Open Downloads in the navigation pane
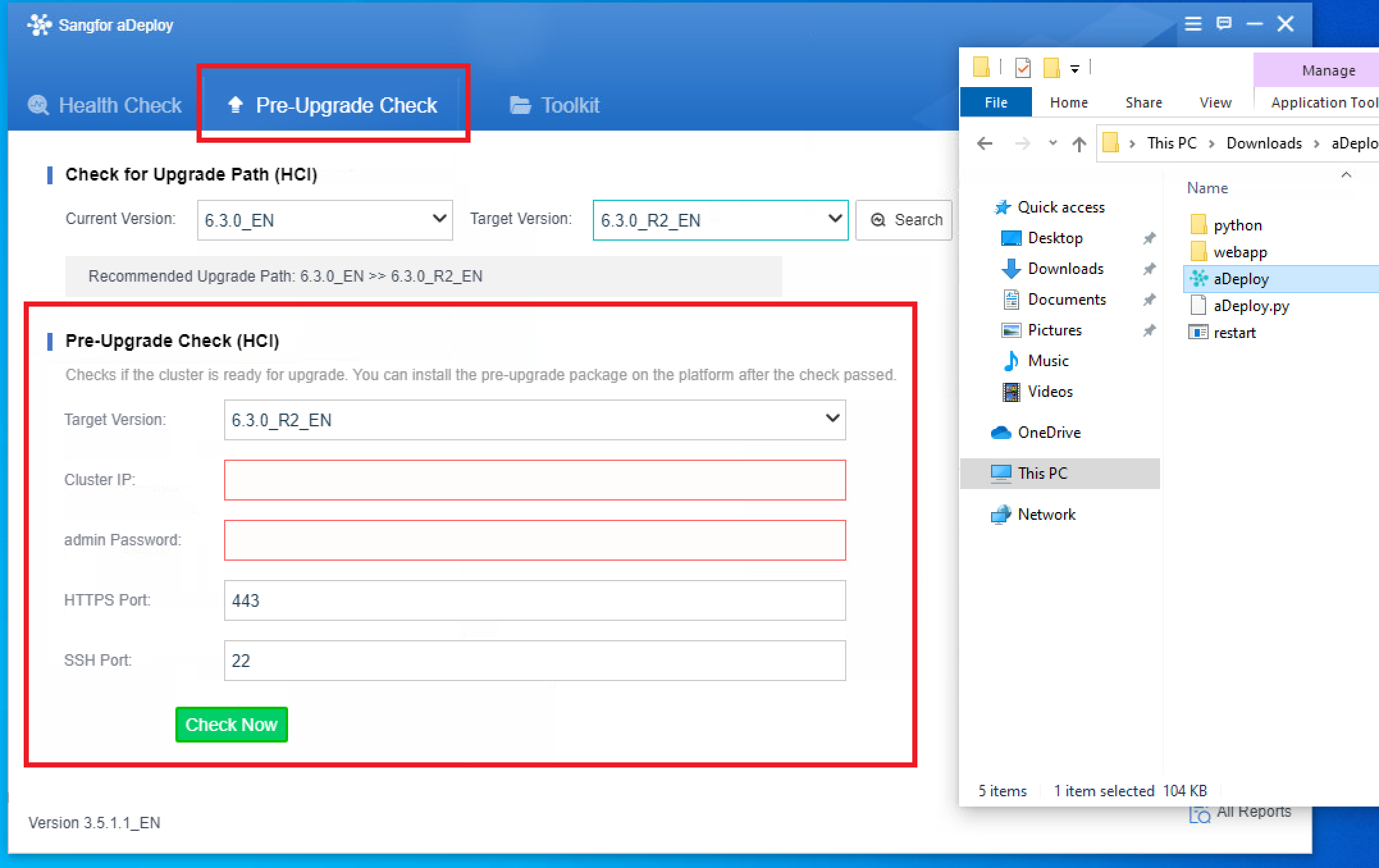Image resolution: width=1379 pixels, height=868 pixels. coord(1065,269)
